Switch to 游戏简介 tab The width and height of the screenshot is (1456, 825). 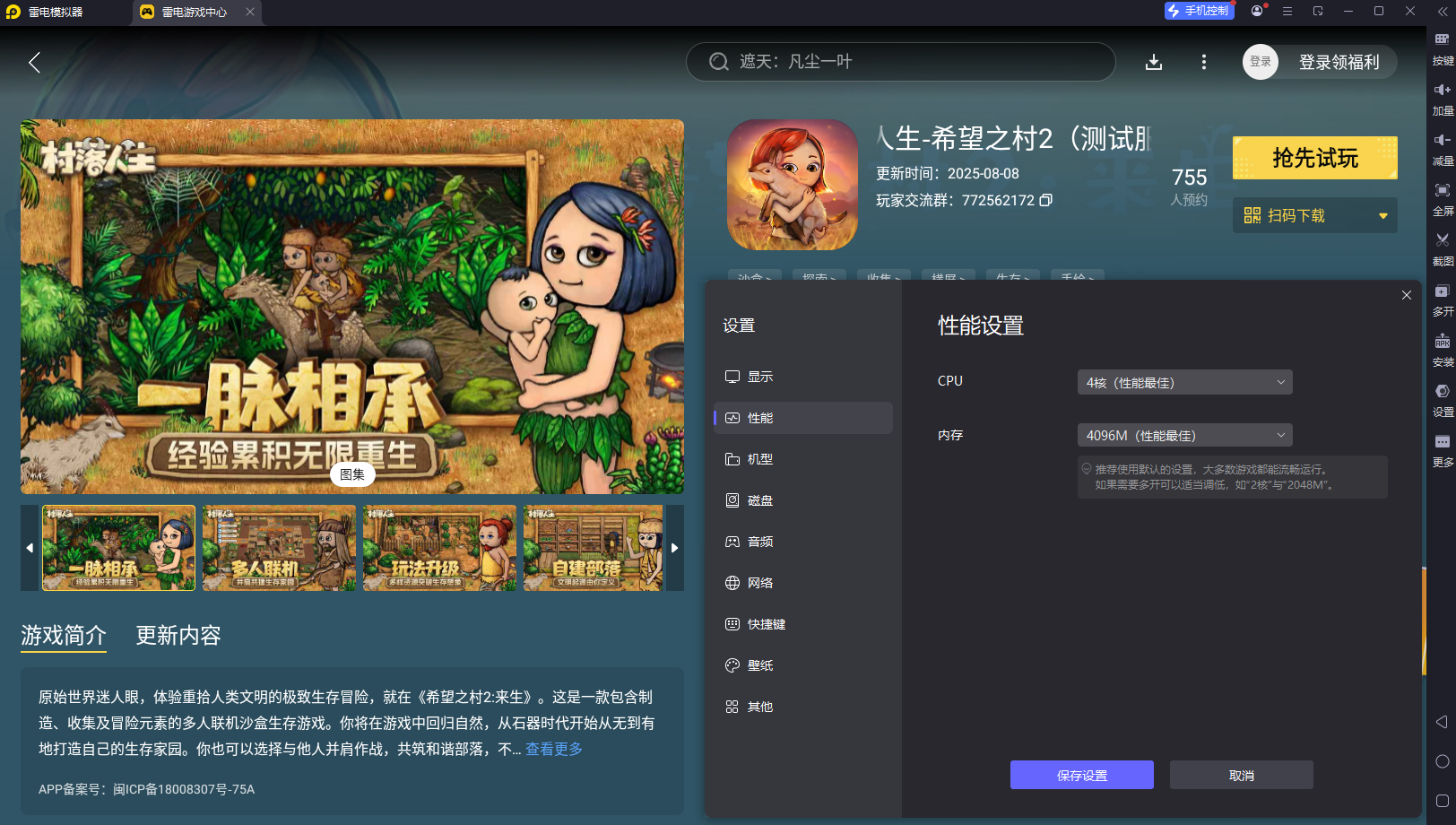click(x=64, y=636)
